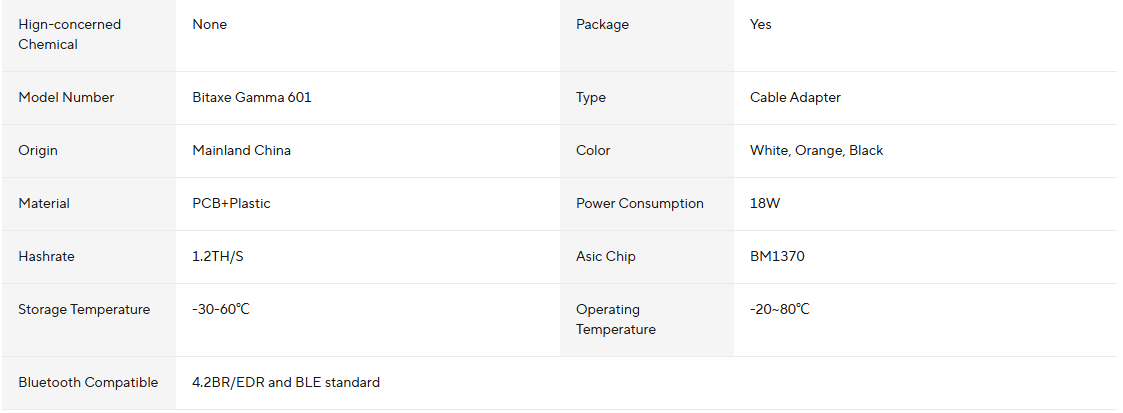Select the "Power Consumption" label
This screenshot has width=1123, height=413.
pyautogui.click(x=639, y=204)
